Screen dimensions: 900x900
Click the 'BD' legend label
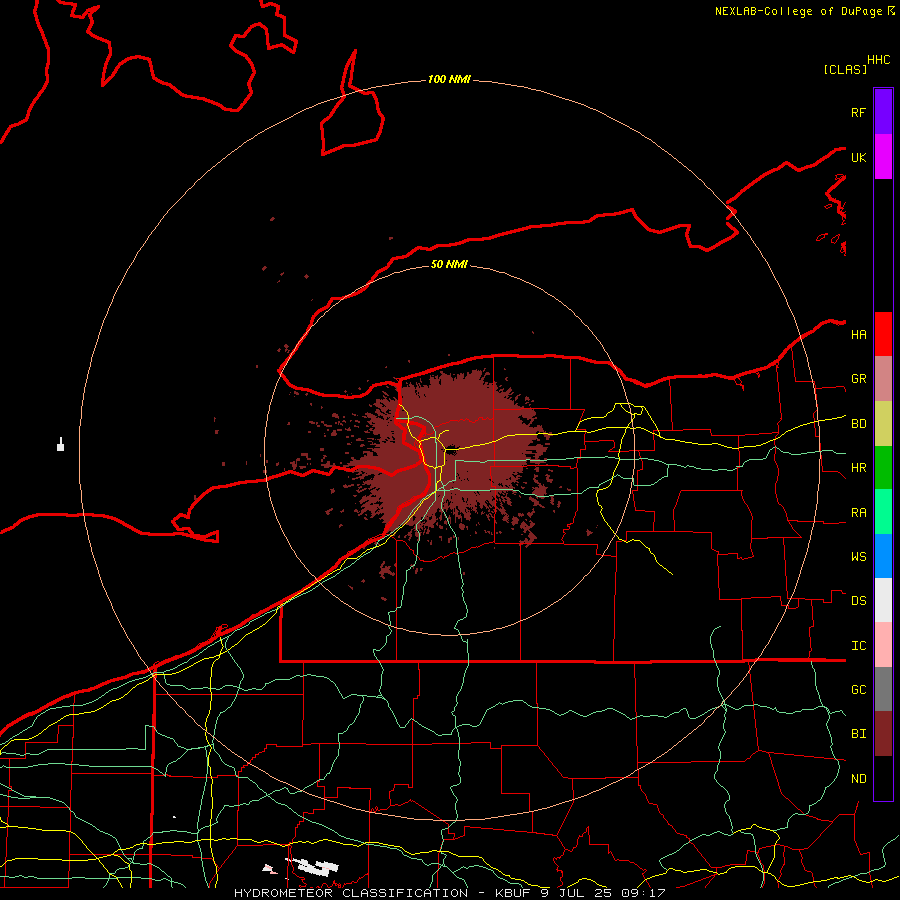pos(859,424)
